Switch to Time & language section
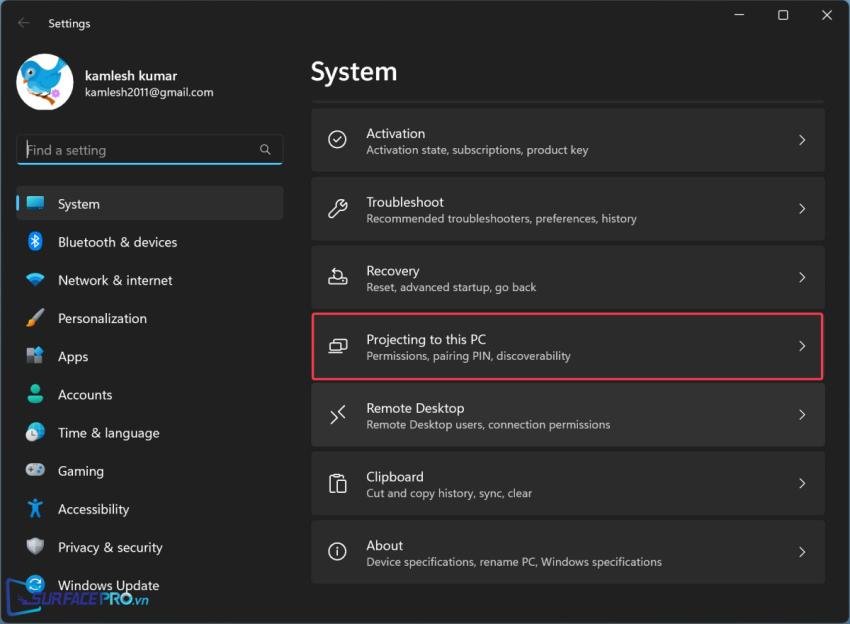Screen dimensions: 850x624 108,433
